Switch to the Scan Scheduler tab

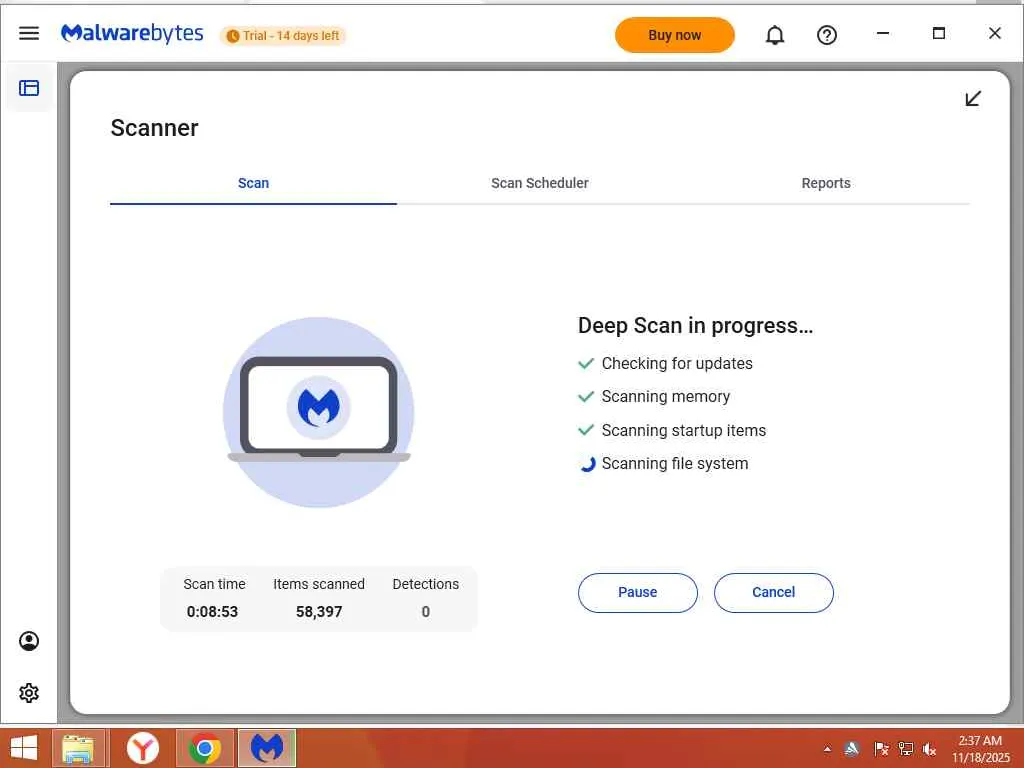point(539,184)
